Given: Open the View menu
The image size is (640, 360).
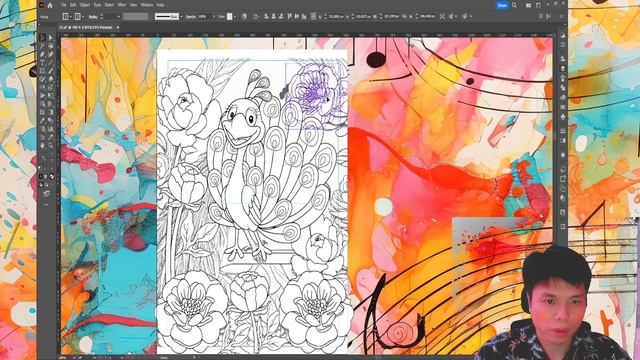Looking at the screenshot, I should (133, 5).
